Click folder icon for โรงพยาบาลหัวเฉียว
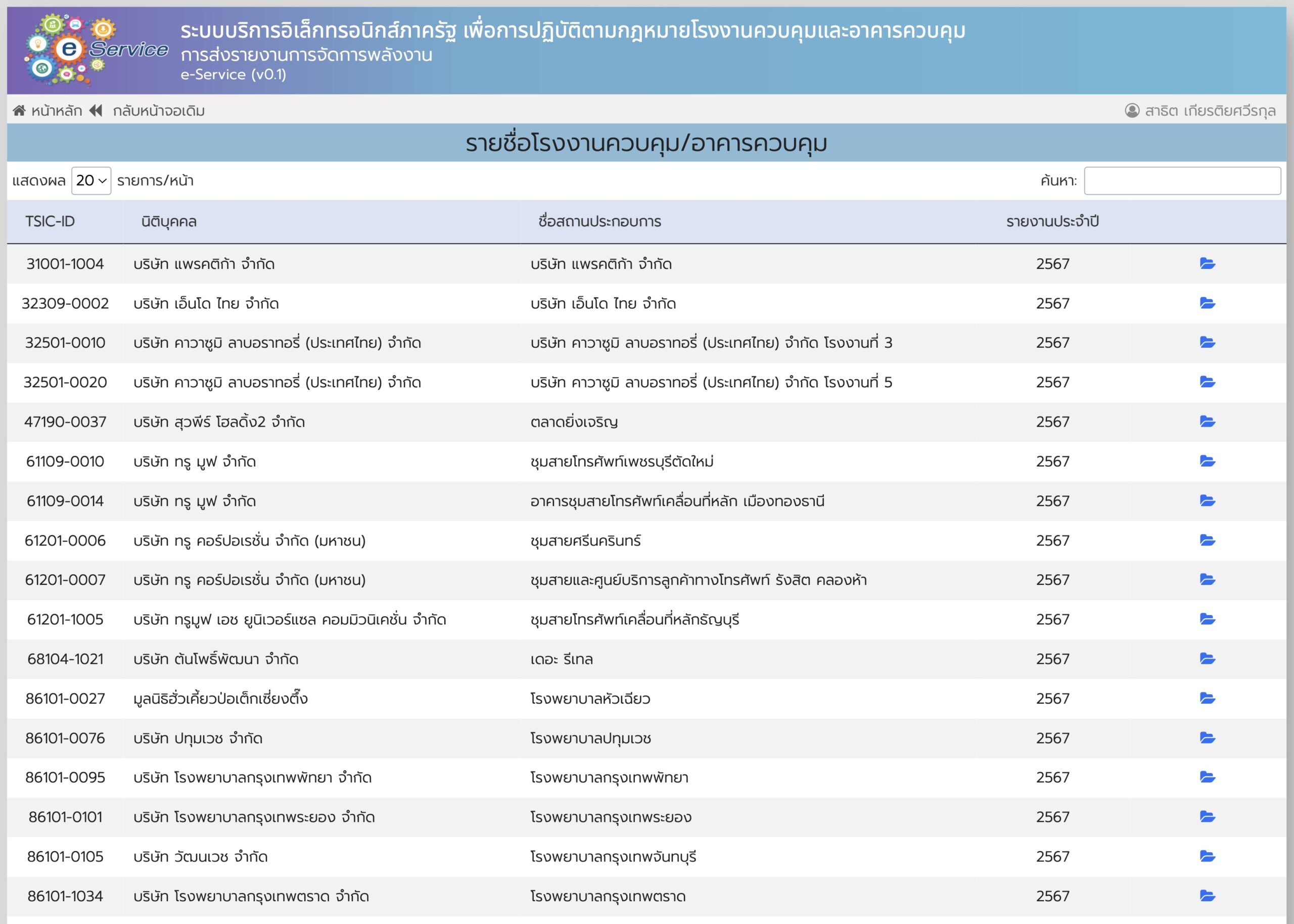 point(1207,698)
